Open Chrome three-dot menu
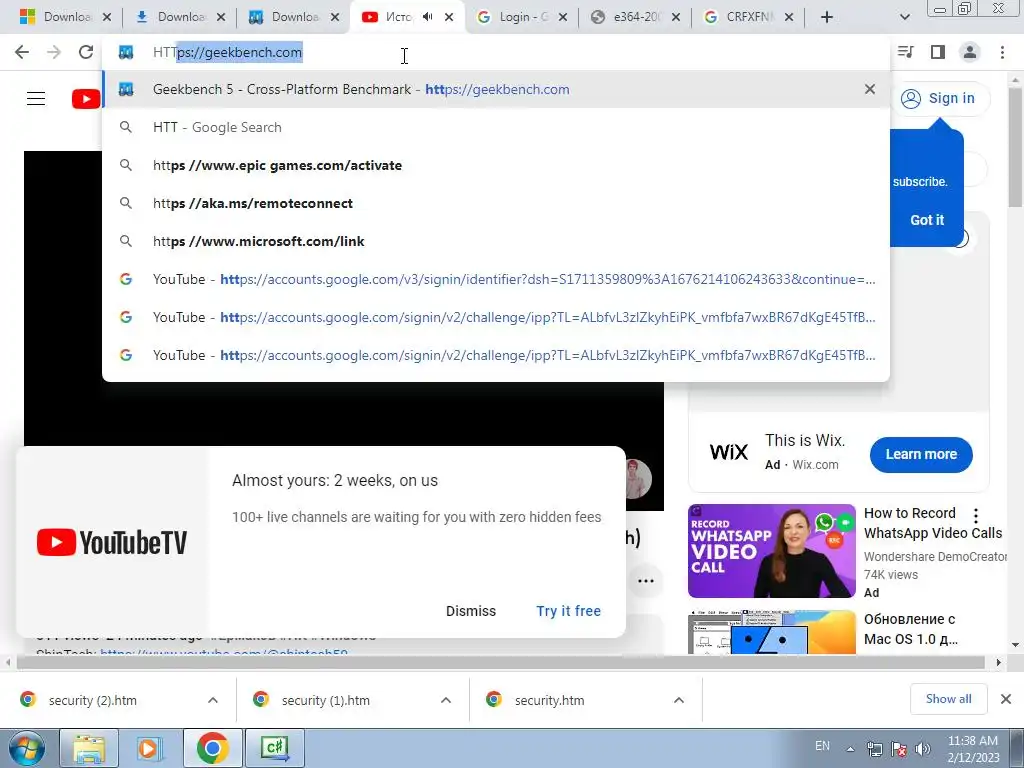1024x768 pixels. coord(1002,52)
